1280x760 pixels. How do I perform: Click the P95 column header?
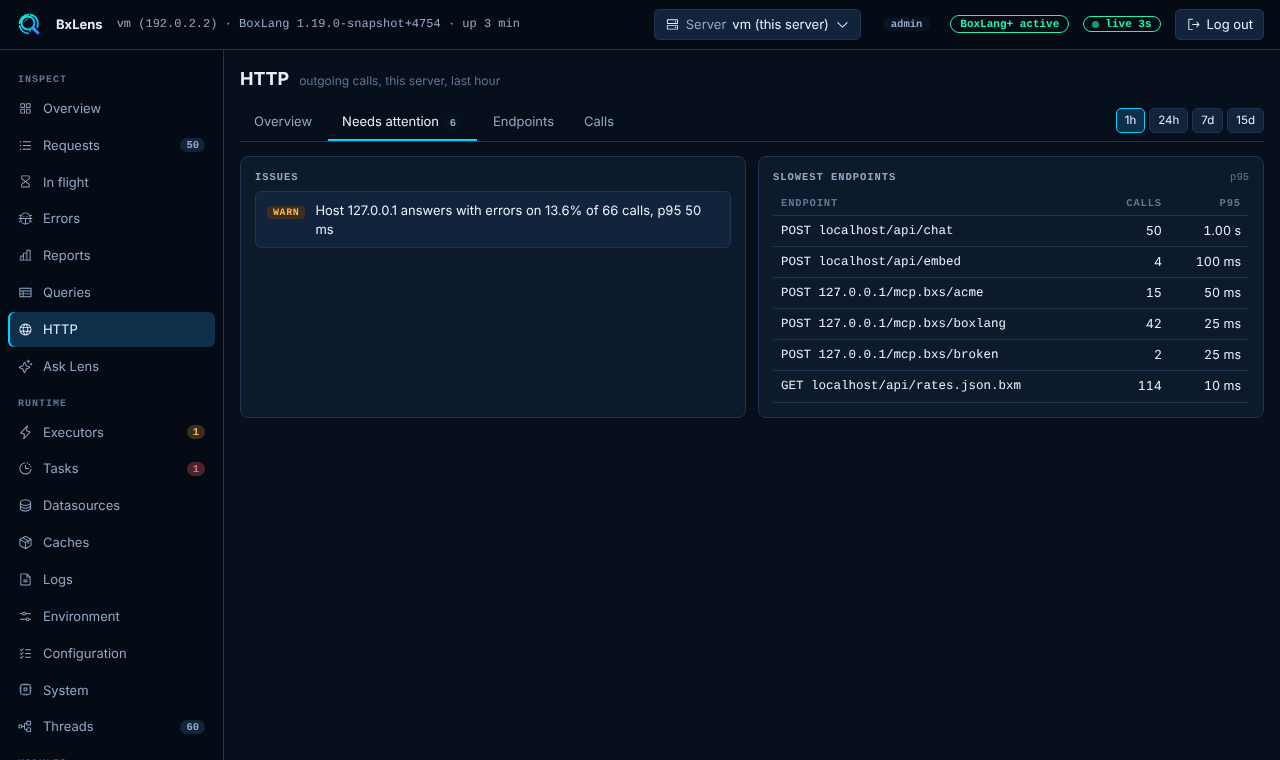point(1230,203)
